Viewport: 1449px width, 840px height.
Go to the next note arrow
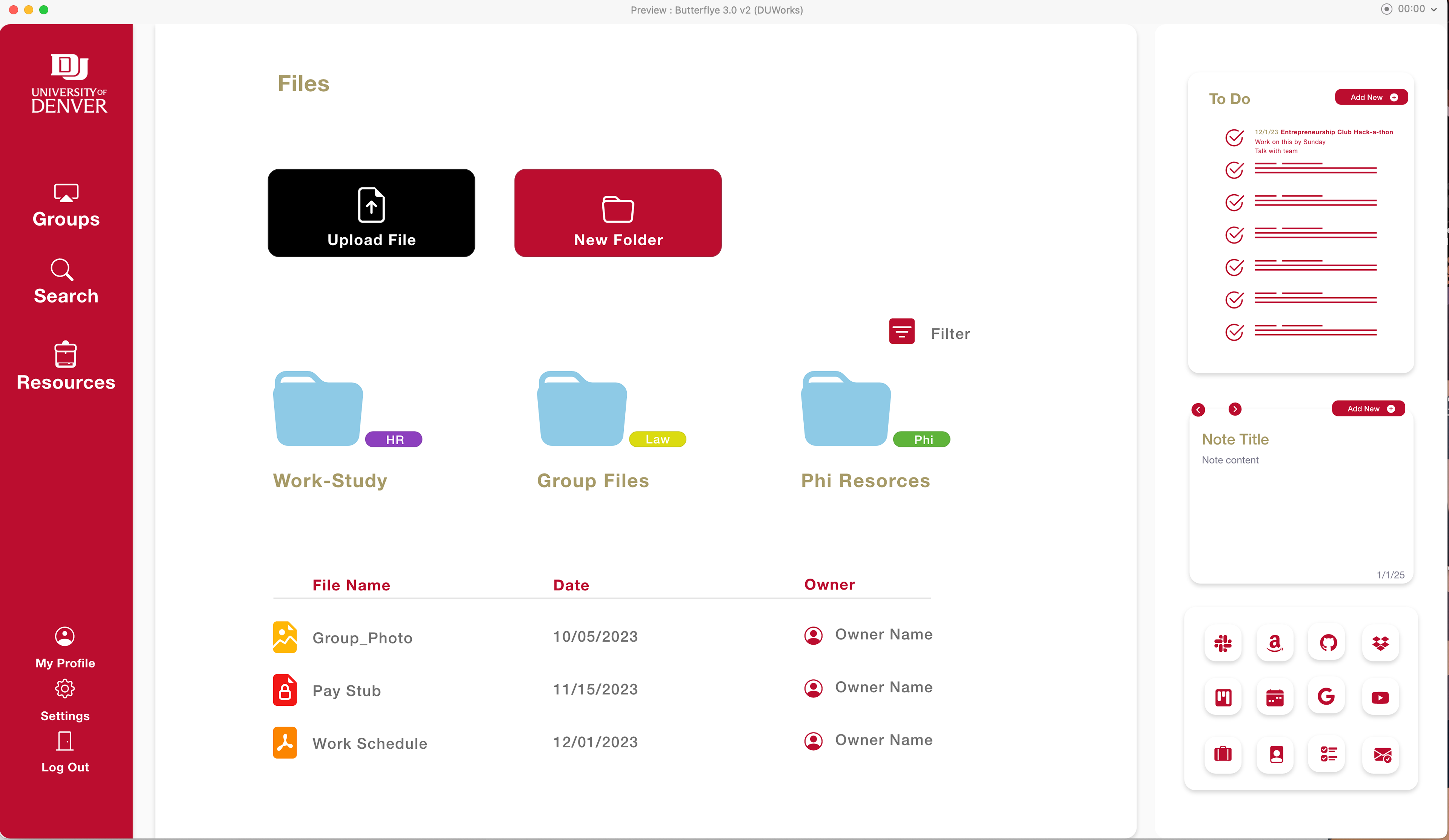(x=1235, y=409)
